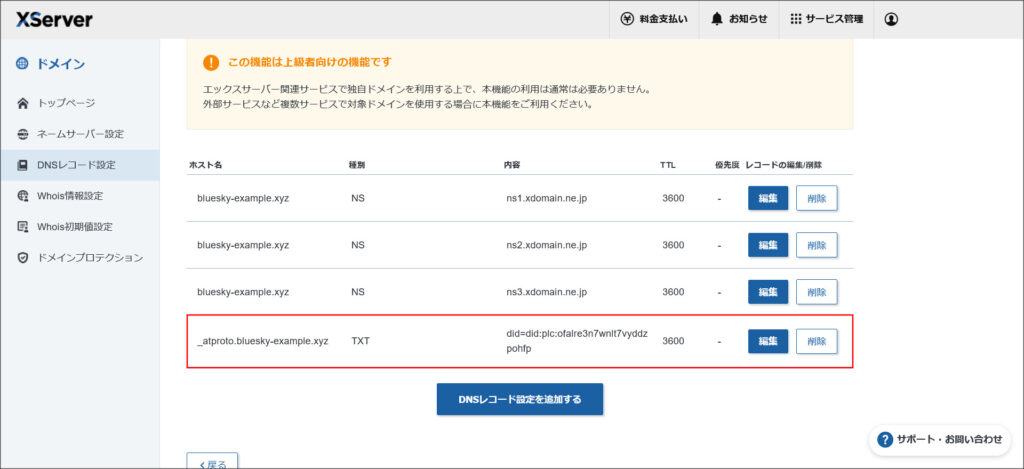The width and height of the screenshot is (1024, 469).
Task: Delete the ns2.xdomain.ne.jp NS record
Action: pyautogui.click(x=816, y=246)
